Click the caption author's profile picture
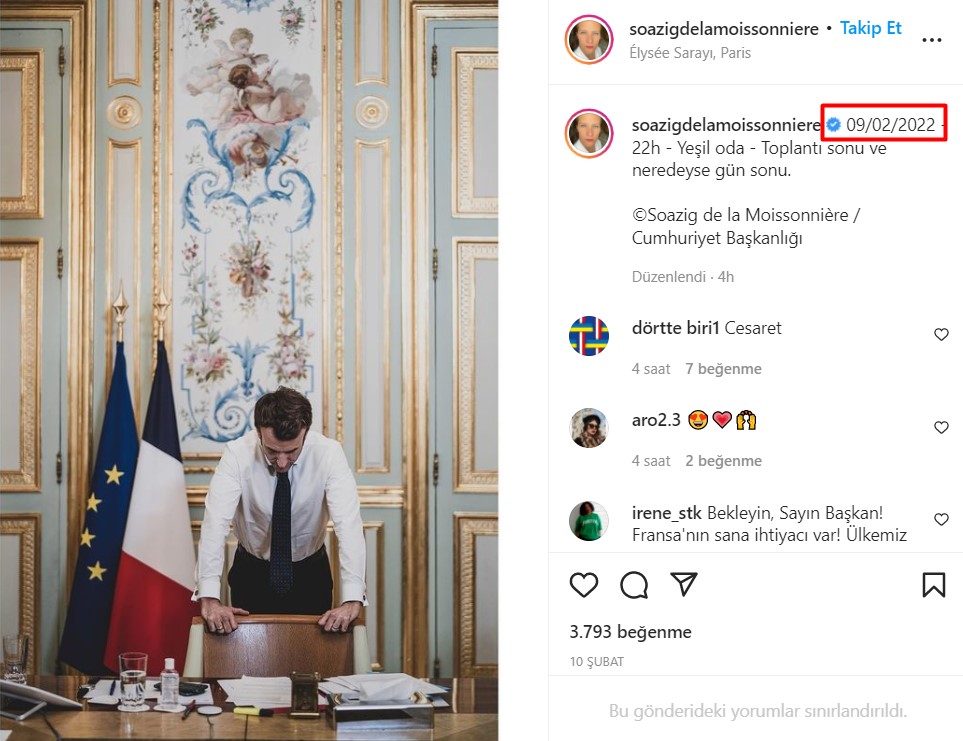The width and height of the screenshot is (963, 741). (x=589, y=134)
